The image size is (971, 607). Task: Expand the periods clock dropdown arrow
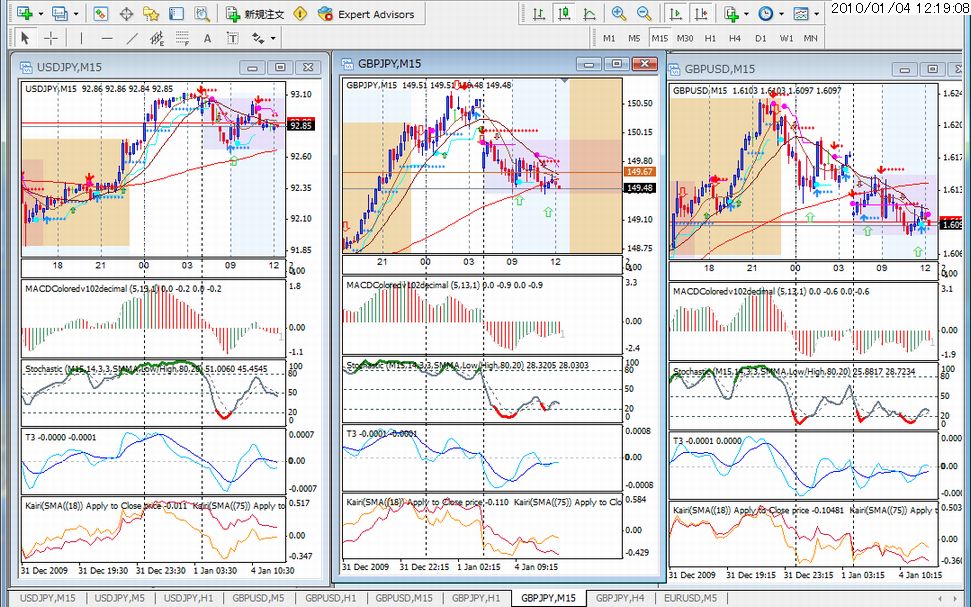[782, 14]
